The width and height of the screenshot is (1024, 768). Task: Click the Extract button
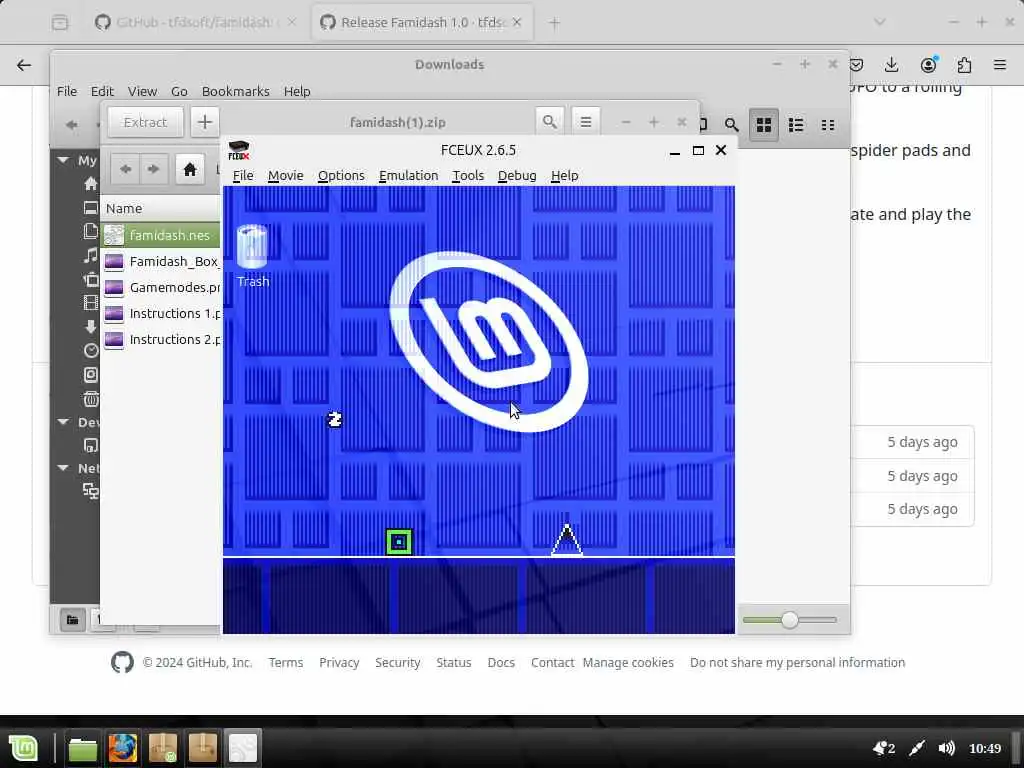tap(145, 122)
